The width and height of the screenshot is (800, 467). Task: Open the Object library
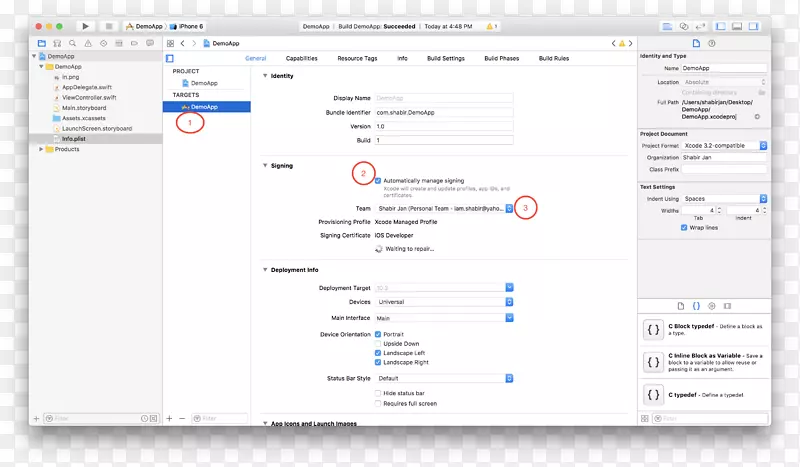point(712,306)
